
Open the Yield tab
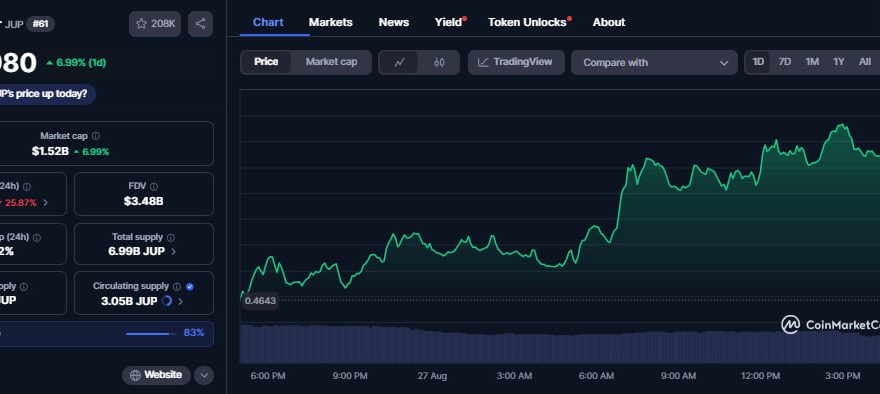point(448,22)
